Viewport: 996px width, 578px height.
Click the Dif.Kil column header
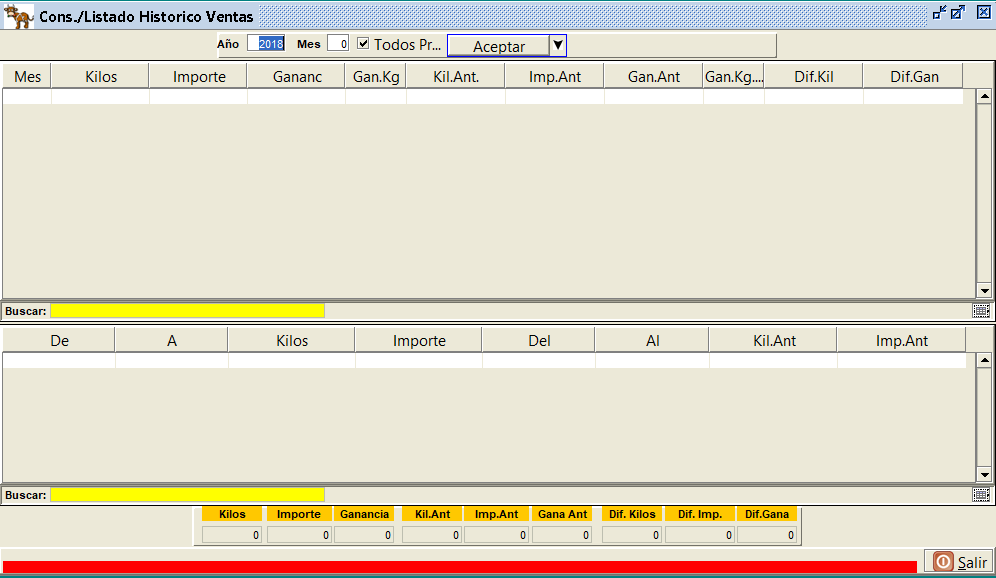[814, 76]
